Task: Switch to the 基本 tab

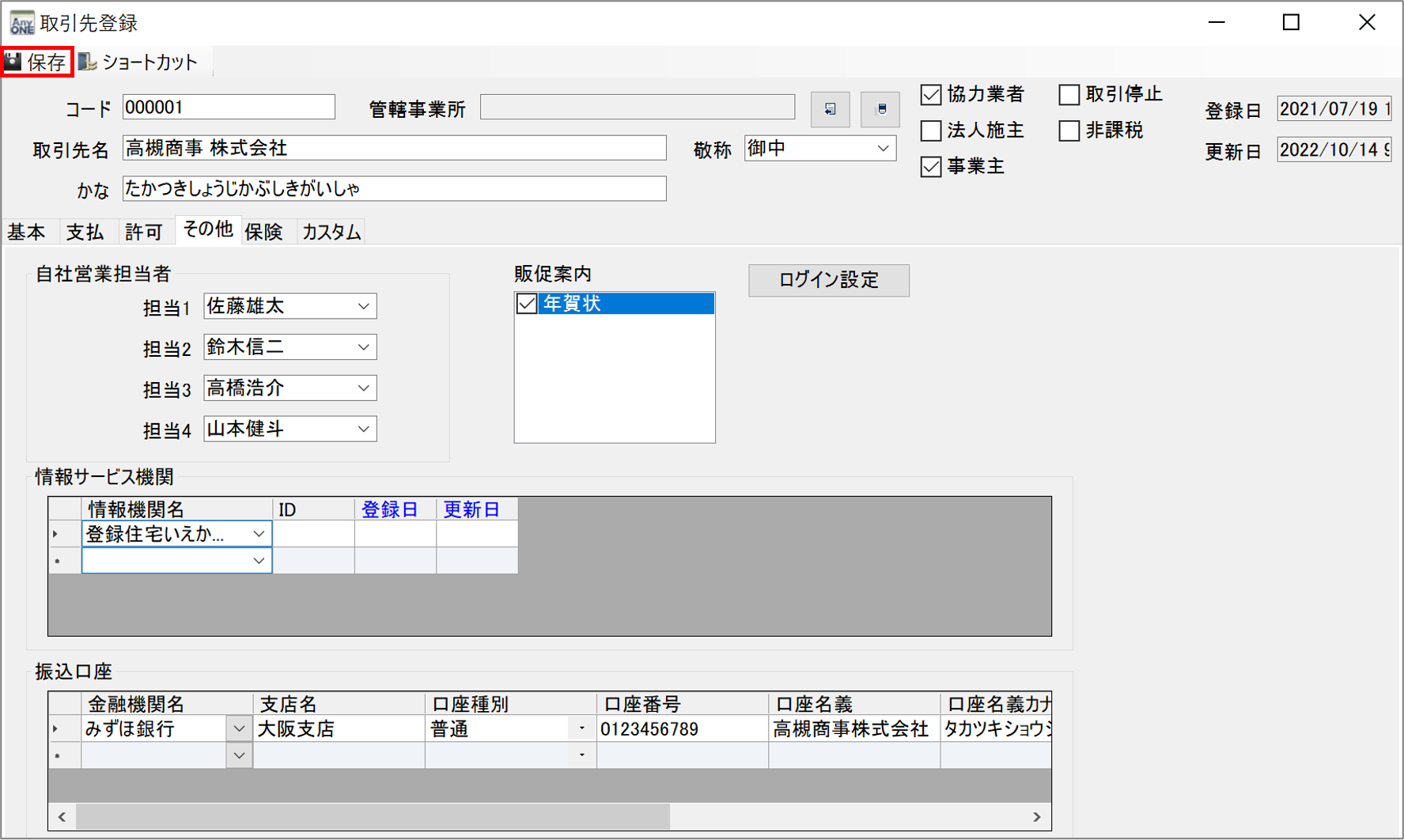Action: point(27,232)
